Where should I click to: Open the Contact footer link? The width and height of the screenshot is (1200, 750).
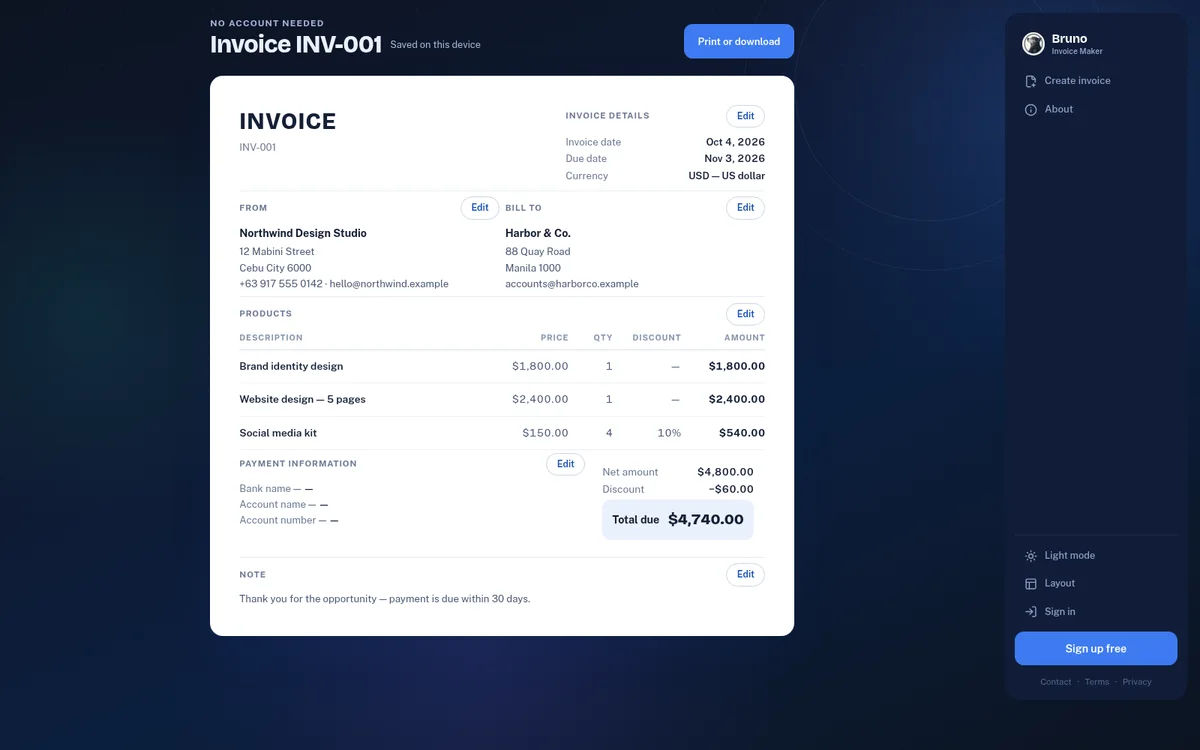point(1056,682)
